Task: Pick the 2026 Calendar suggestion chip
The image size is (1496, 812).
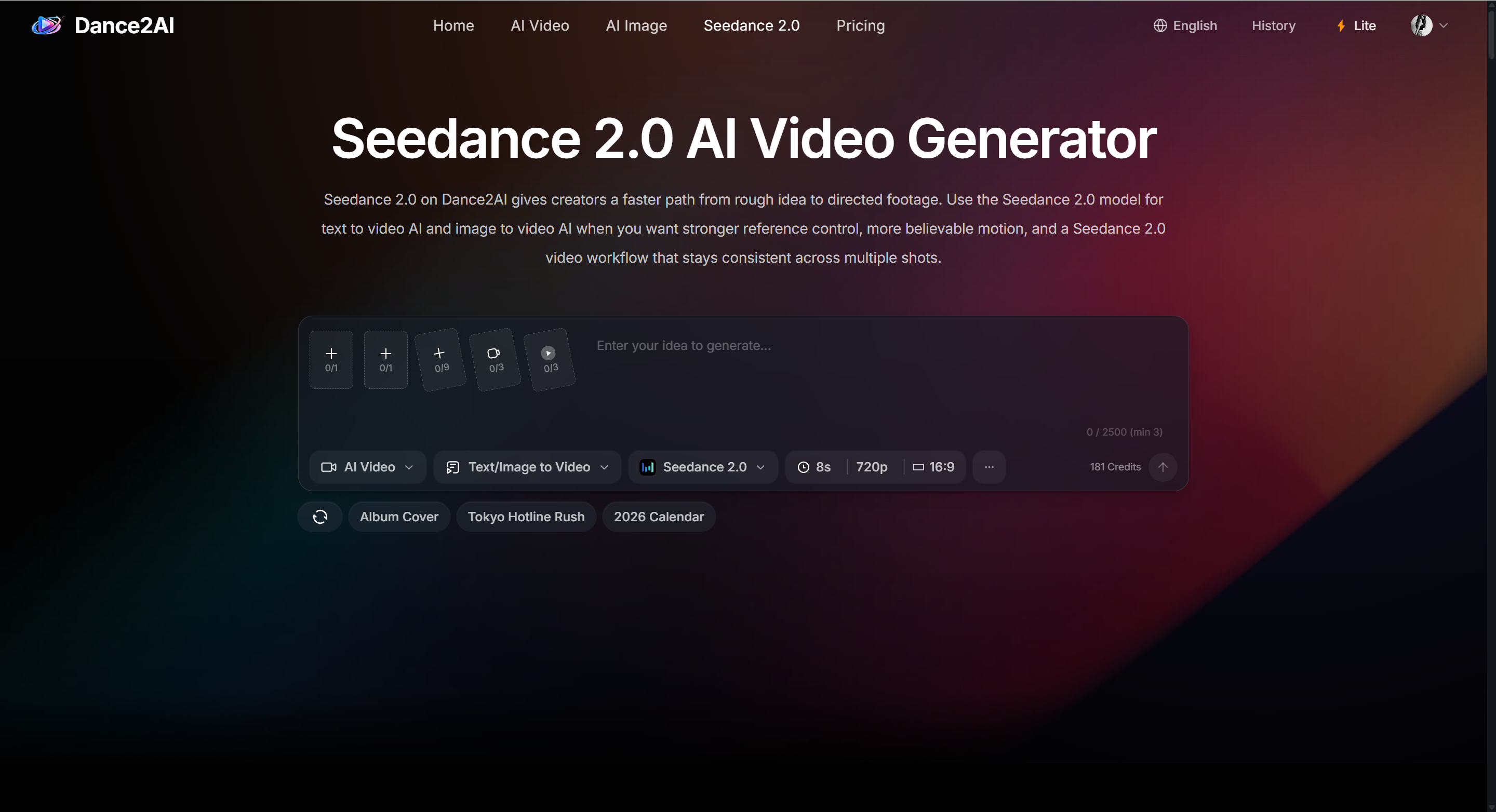Action: point(659,517)
